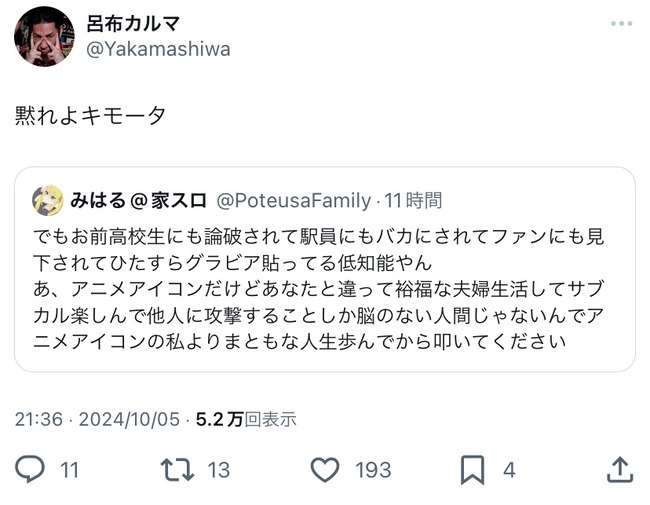Click the reply count 11
This screenshot has width=650, height=505.
69,470
